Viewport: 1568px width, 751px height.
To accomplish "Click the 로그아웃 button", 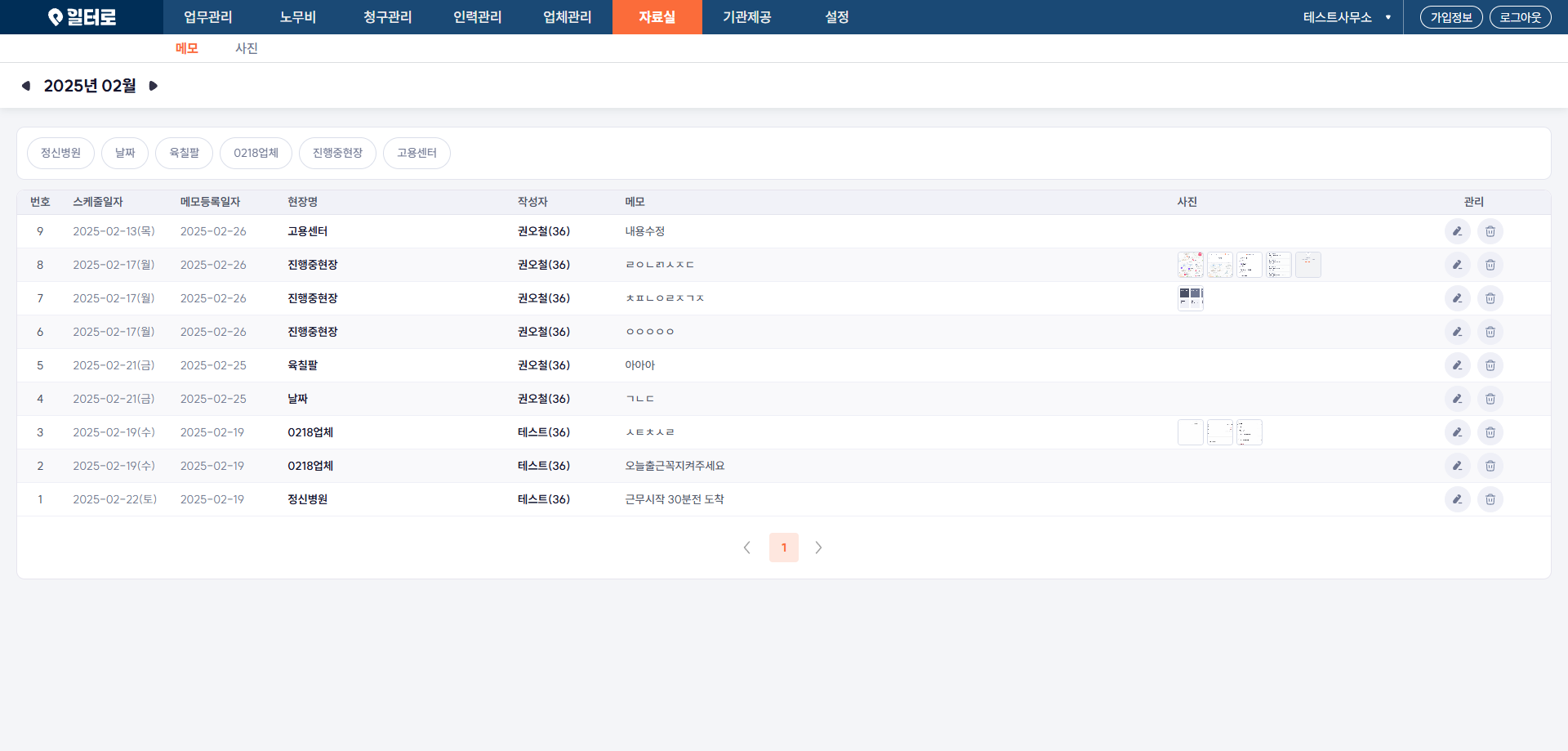I will click(1520, 17).
